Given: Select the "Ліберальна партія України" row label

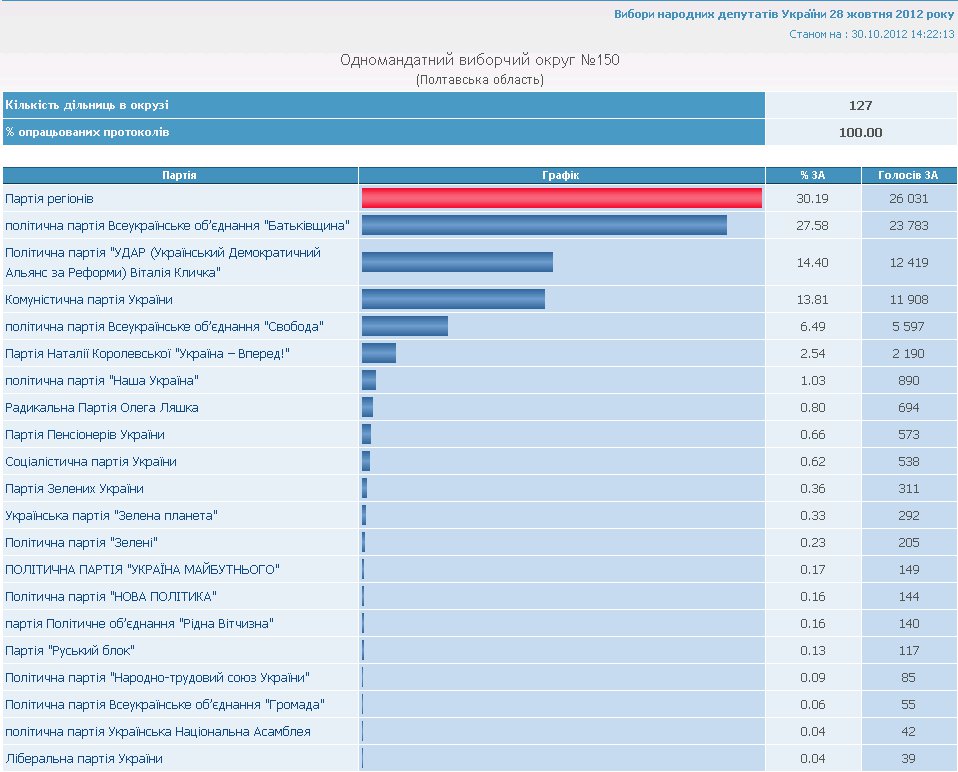Looking at the screenshot, I should pyautogui.click(x=84, y=758).
